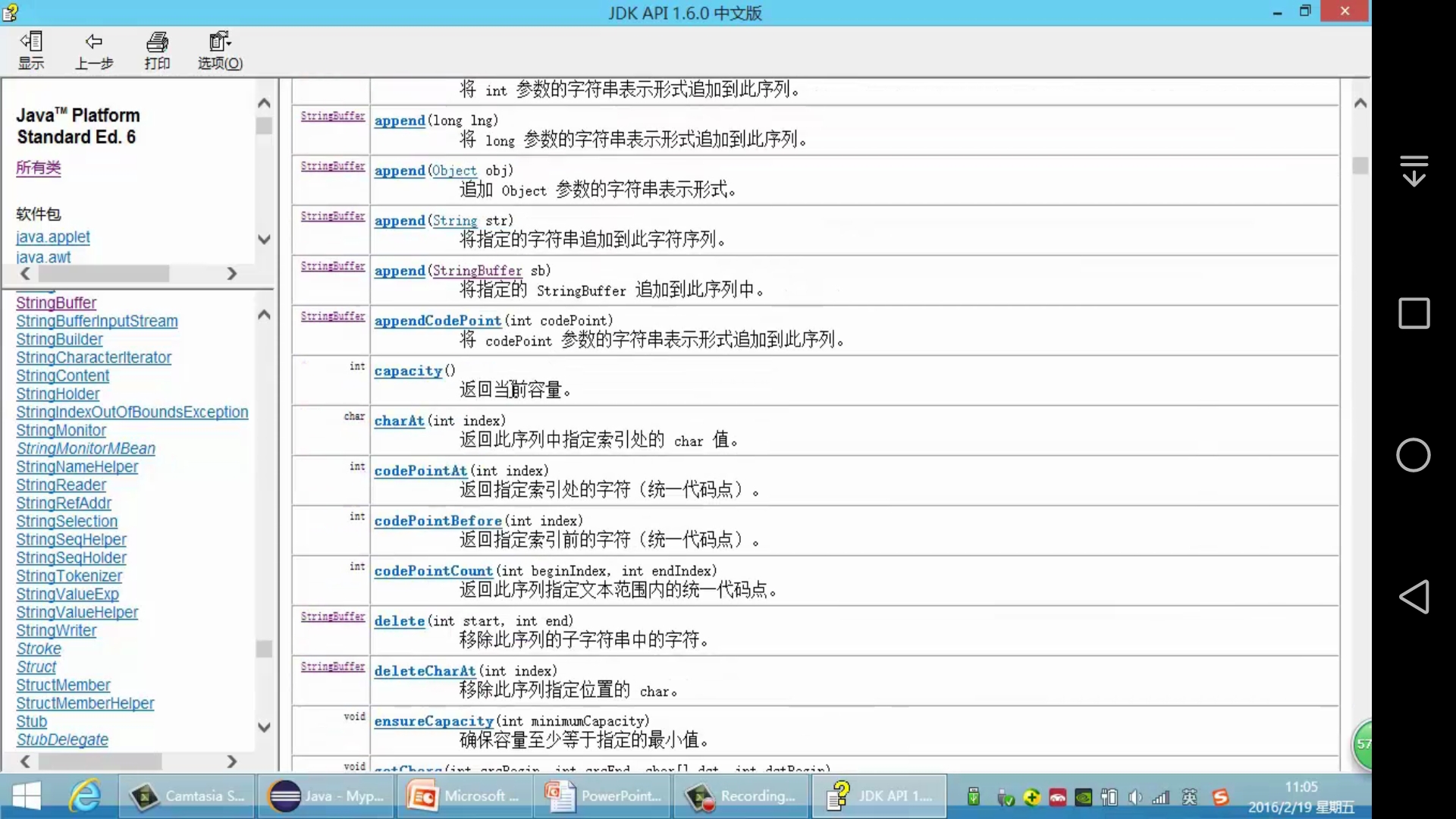Click the green circular 57 floating badge
Image resolution: width=1456 pixels, height=819 pixels.
1363,744
